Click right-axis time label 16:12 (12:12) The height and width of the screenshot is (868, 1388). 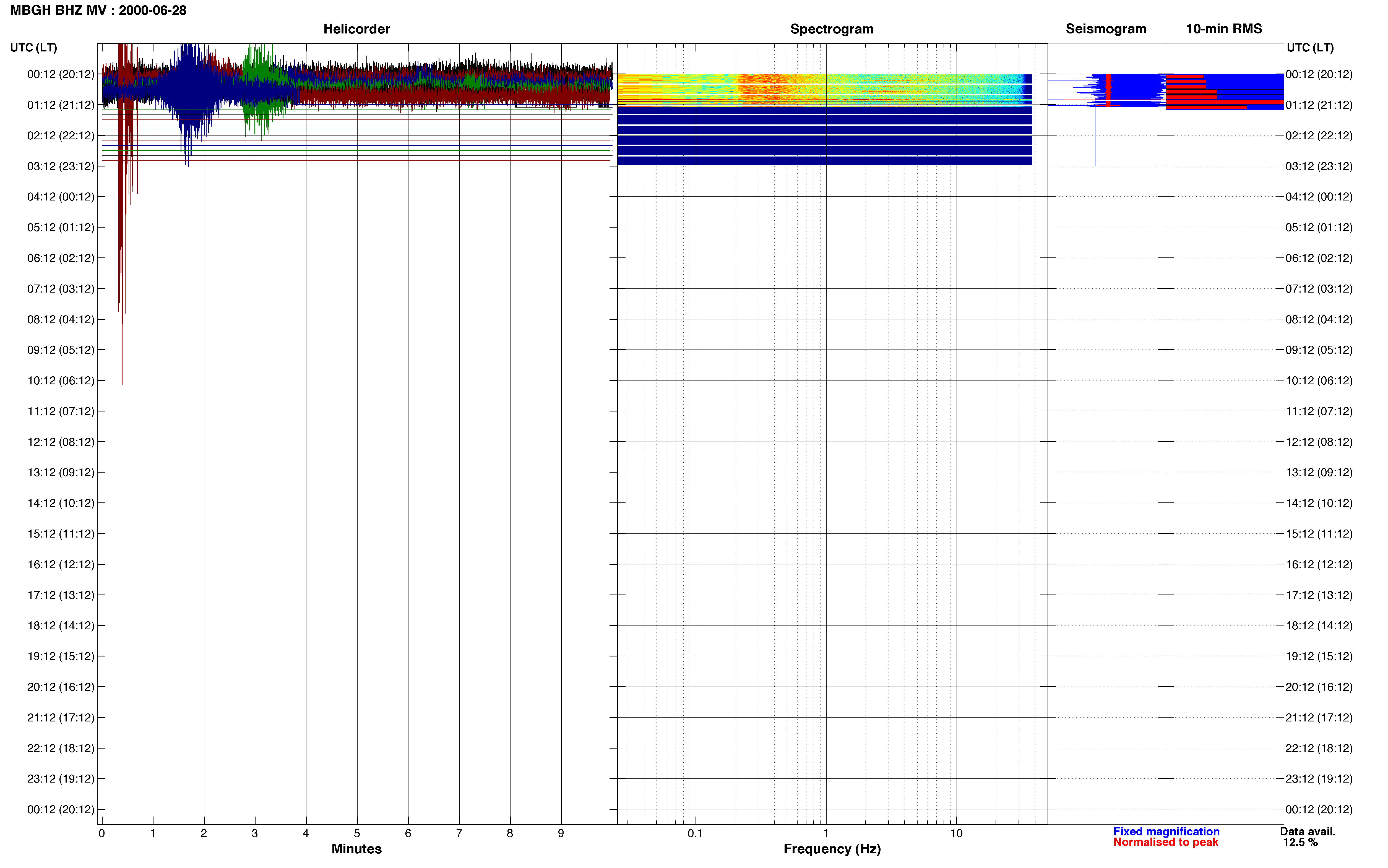(1319, 564)
